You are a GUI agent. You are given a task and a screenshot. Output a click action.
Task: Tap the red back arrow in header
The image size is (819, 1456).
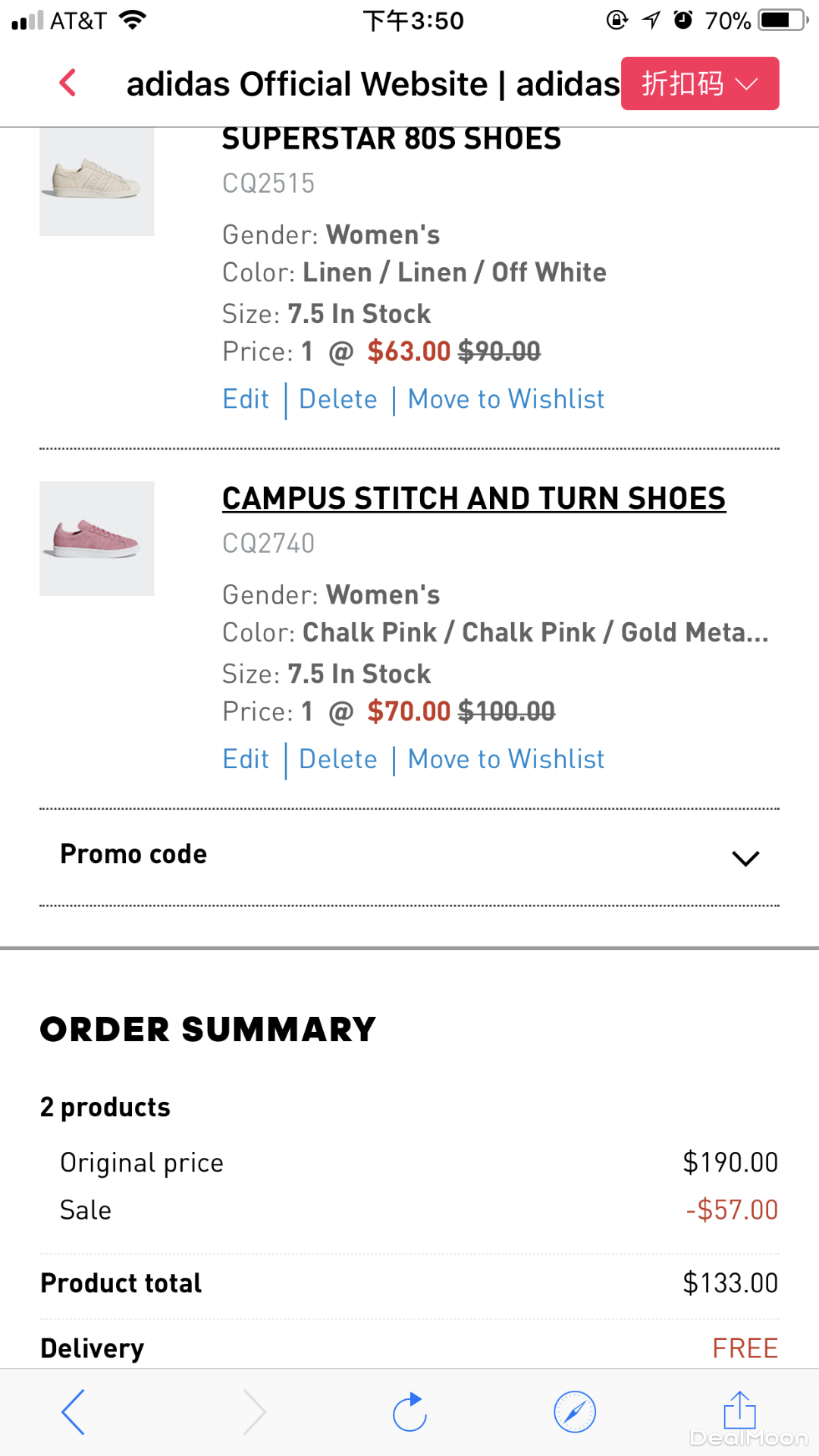click(68, 83)
